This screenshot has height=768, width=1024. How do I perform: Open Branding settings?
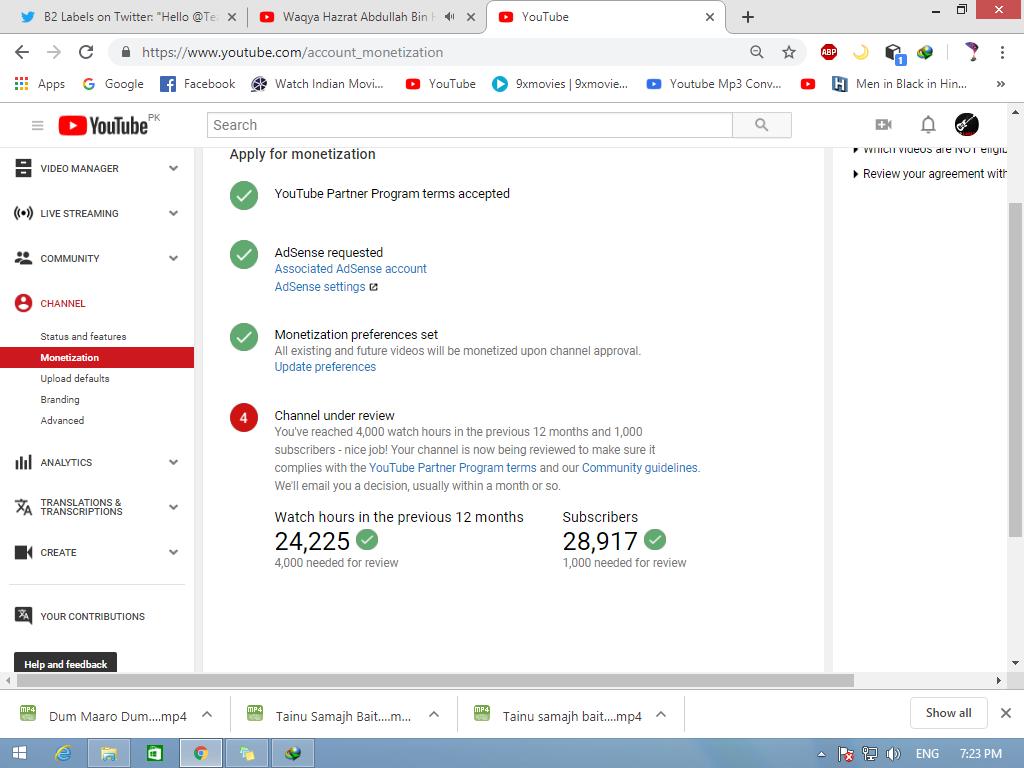pyautogui.click(x=59, y=399)
